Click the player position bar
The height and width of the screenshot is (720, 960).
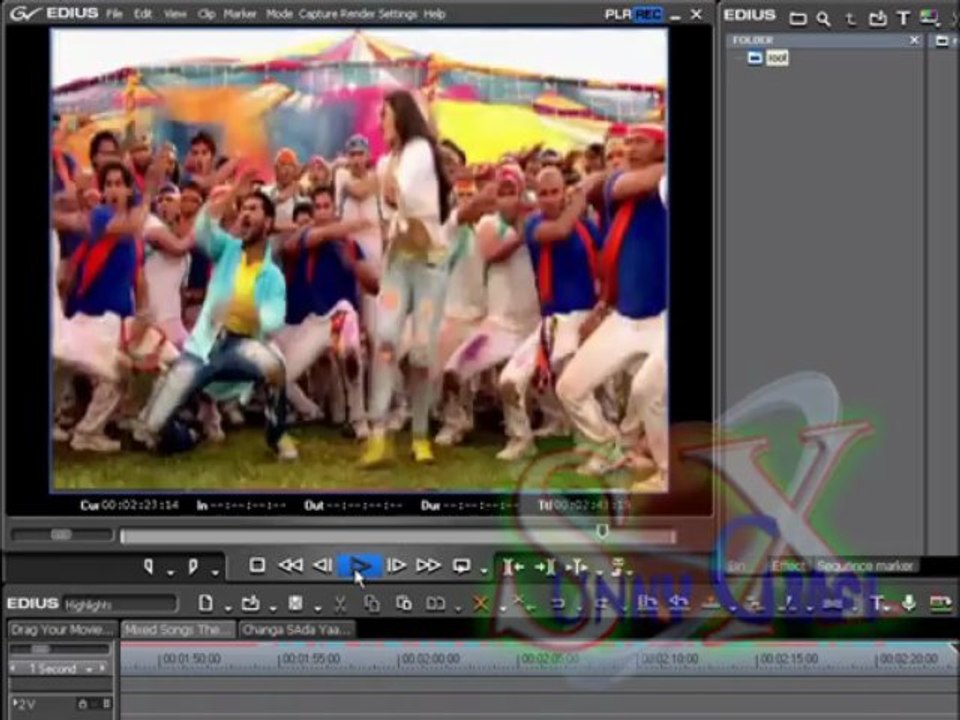click(x=398, y=537)
